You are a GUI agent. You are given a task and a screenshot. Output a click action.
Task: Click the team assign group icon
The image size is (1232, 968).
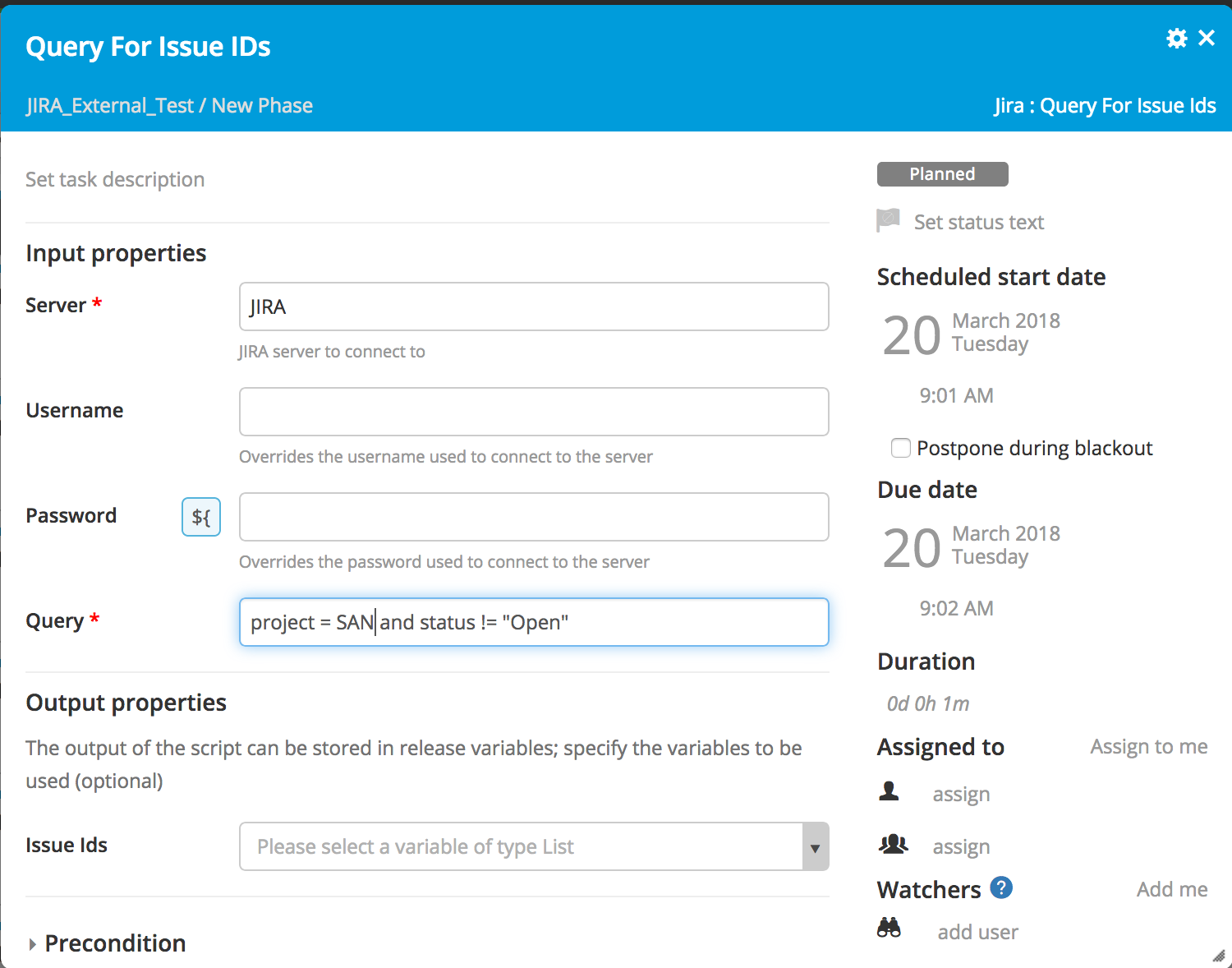coord(893,844)
